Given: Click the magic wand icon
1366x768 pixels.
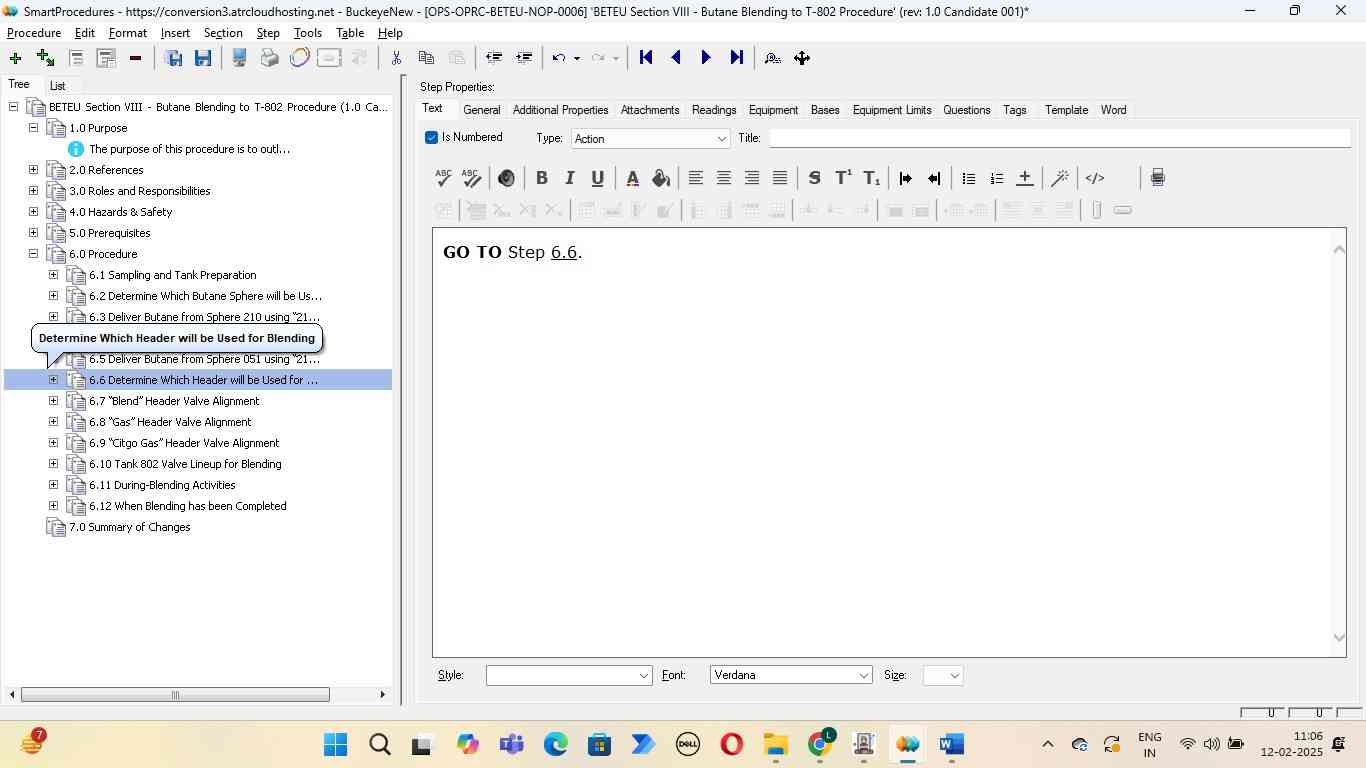Looking at the screenshot, I should pos(1060,178).
